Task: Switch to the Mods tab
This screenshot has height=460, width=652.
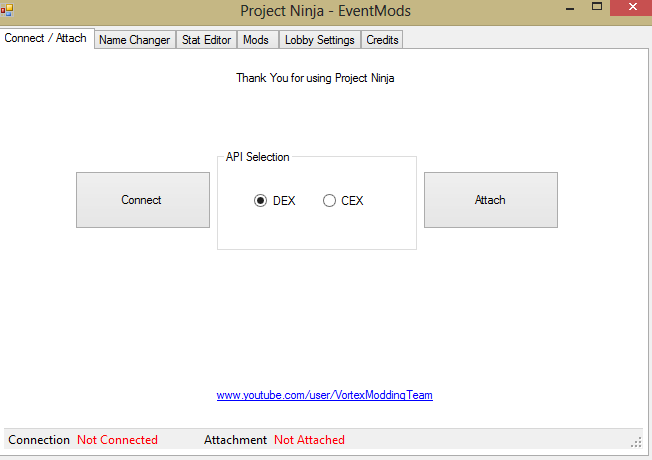Action: [x=257, y=40]
